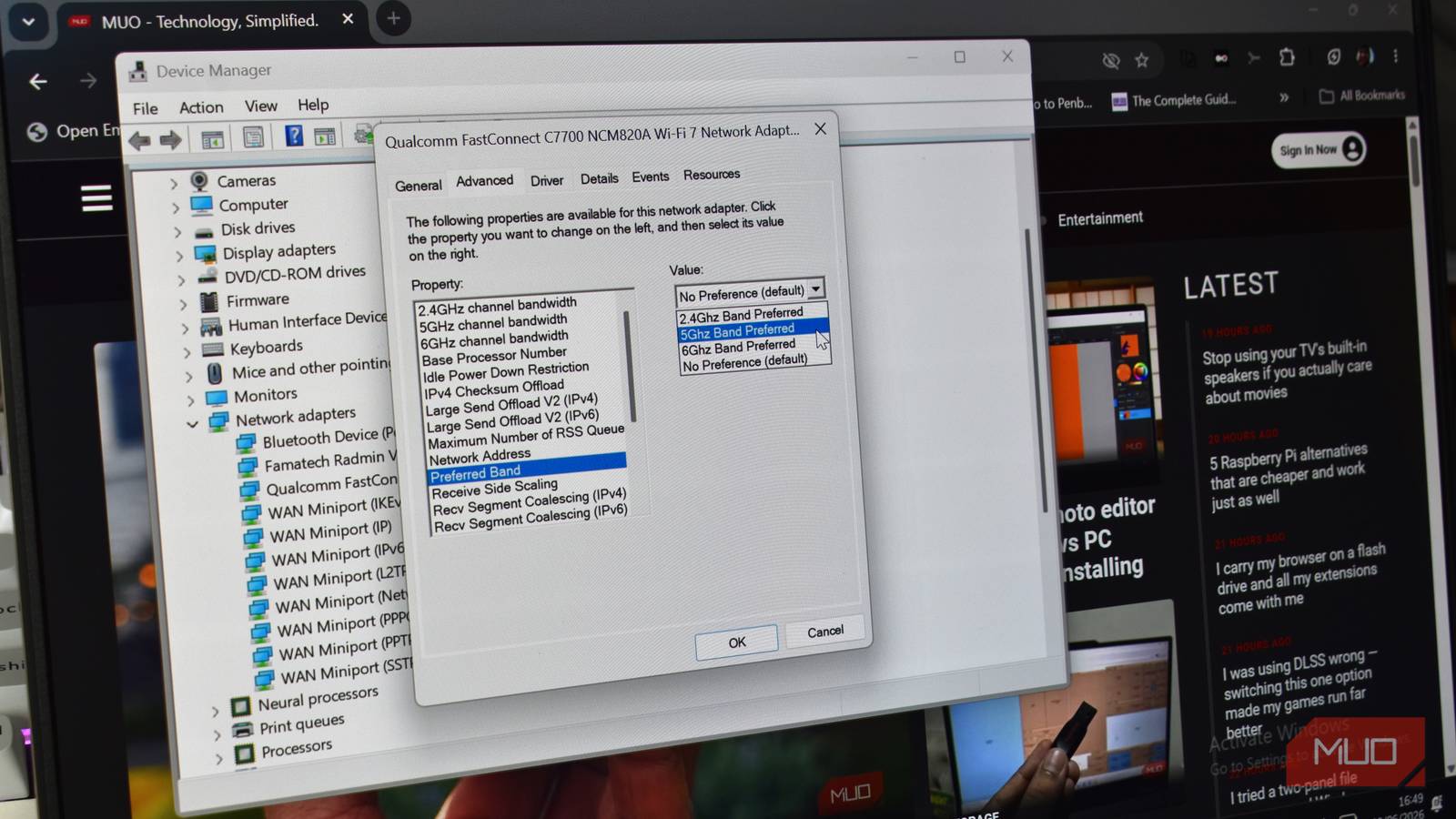
Task: Click Device Manager back arrow toolbar icon
Action: click(139, 141)
